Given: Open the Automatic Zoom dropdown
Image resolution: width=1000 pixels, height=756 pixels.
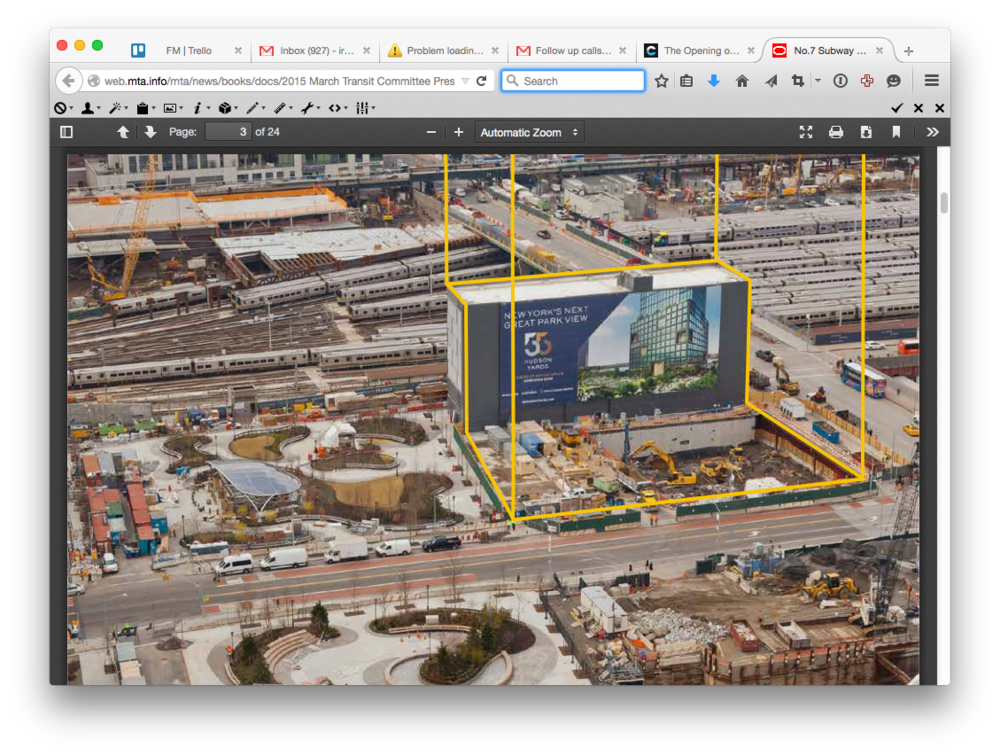Looking at the screenshot, I should pos(528,131).
